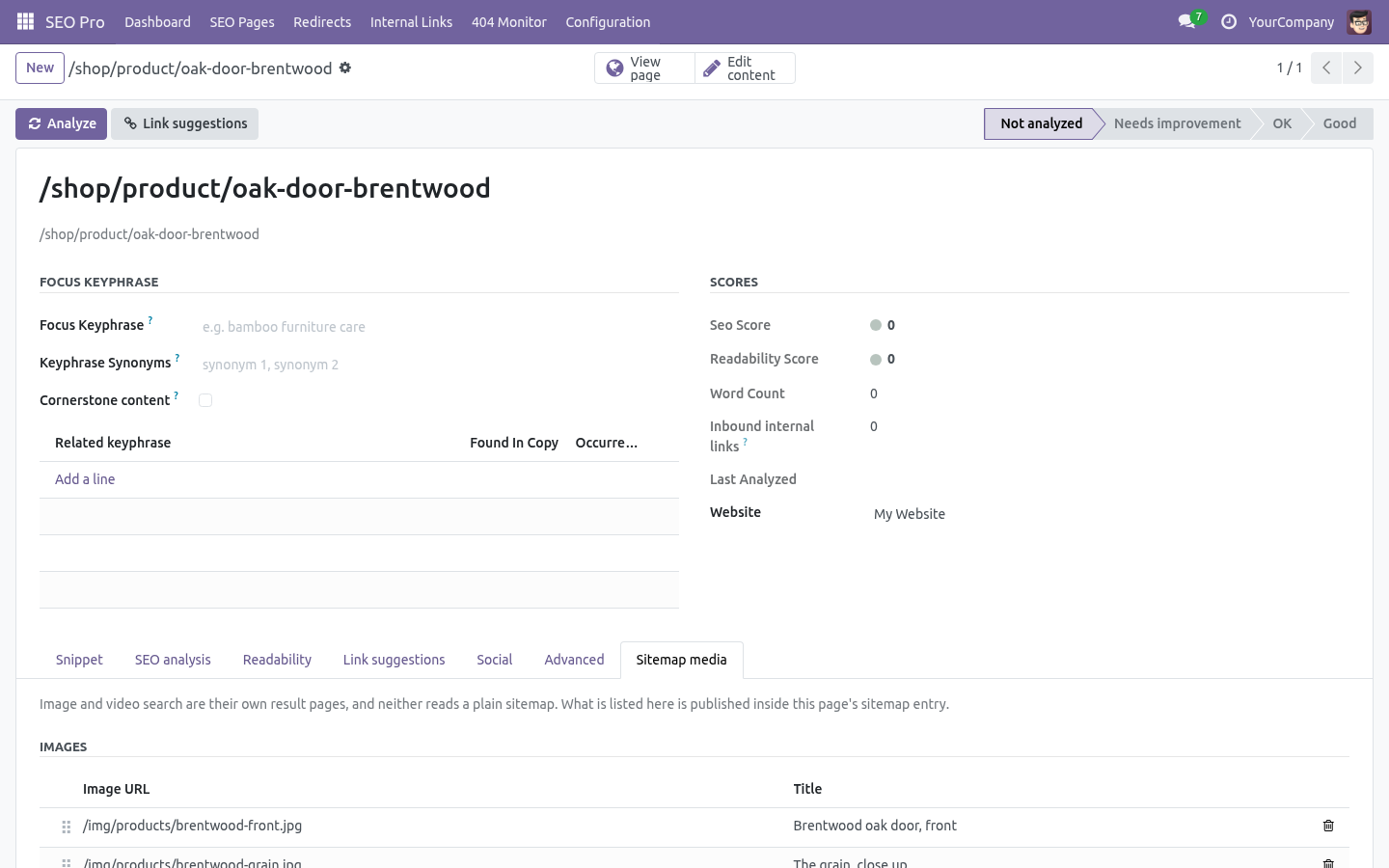Click the Keyphrase Synonyms input field

[x=438, y=365]
